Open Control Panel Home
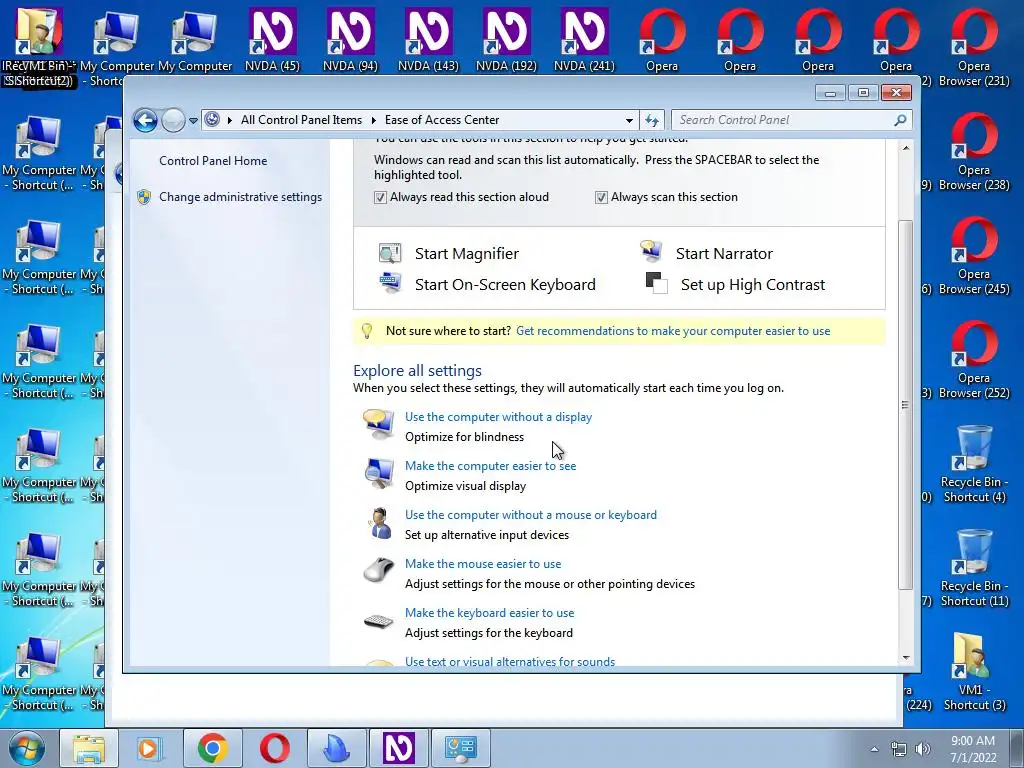The image size is (1024, 768). pyautogui.click(x=213, y=161)
